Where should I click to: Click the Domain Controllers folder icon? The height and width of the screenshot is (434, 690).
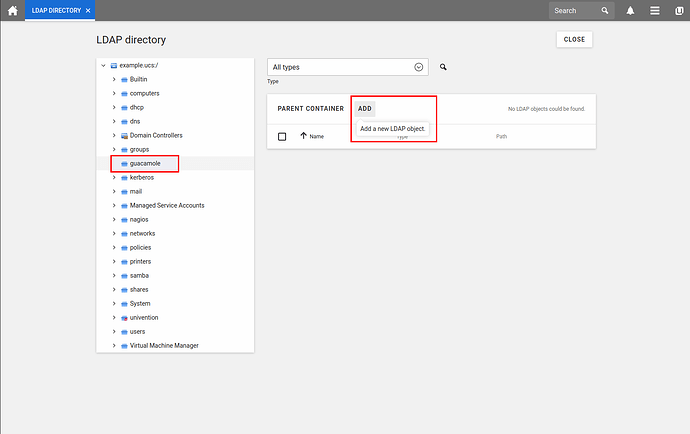click(x=123, y=135)
